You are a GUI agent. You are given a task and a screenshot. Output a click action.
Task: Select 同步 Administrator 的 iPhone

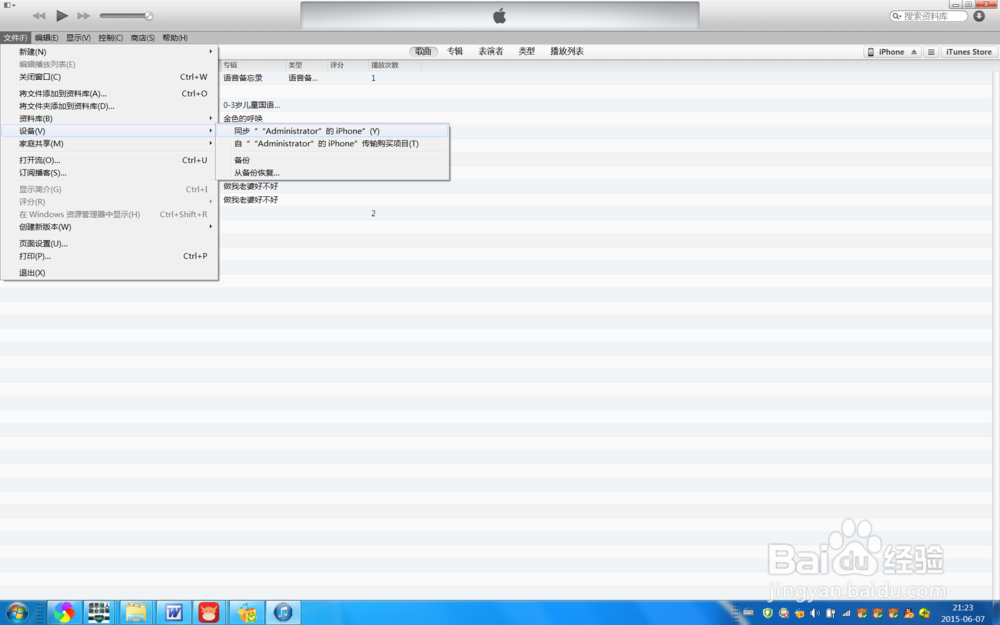point(332,131)
